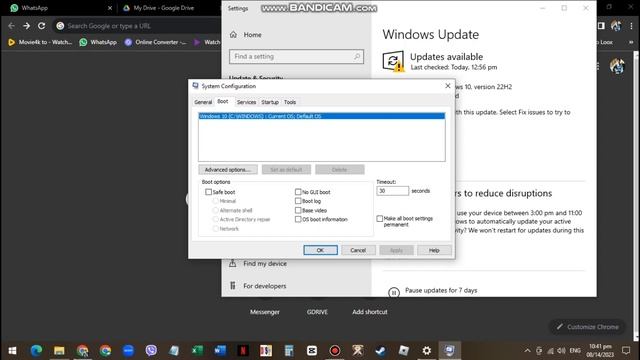
Task: Open Bandicam recorder from taskbar
Action: (x=335, y=350)
